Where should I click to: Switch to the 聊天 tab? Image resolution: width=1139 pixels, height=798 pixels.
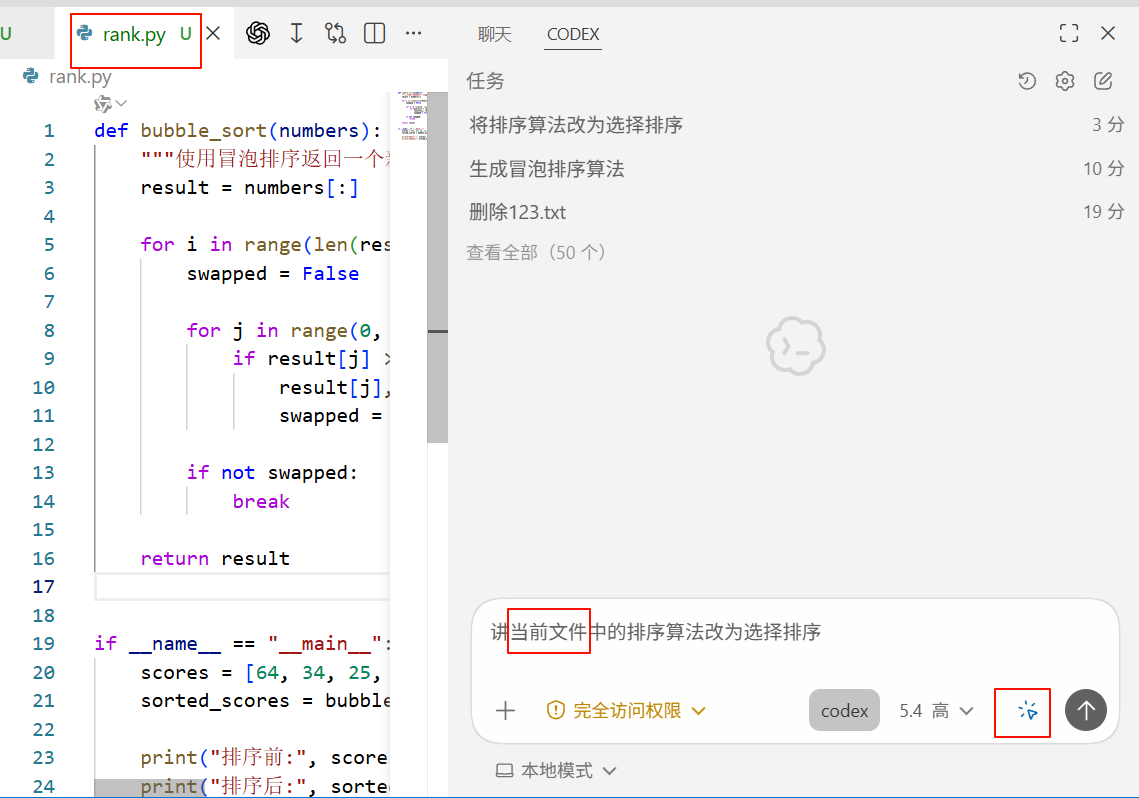tap(495, 34)
